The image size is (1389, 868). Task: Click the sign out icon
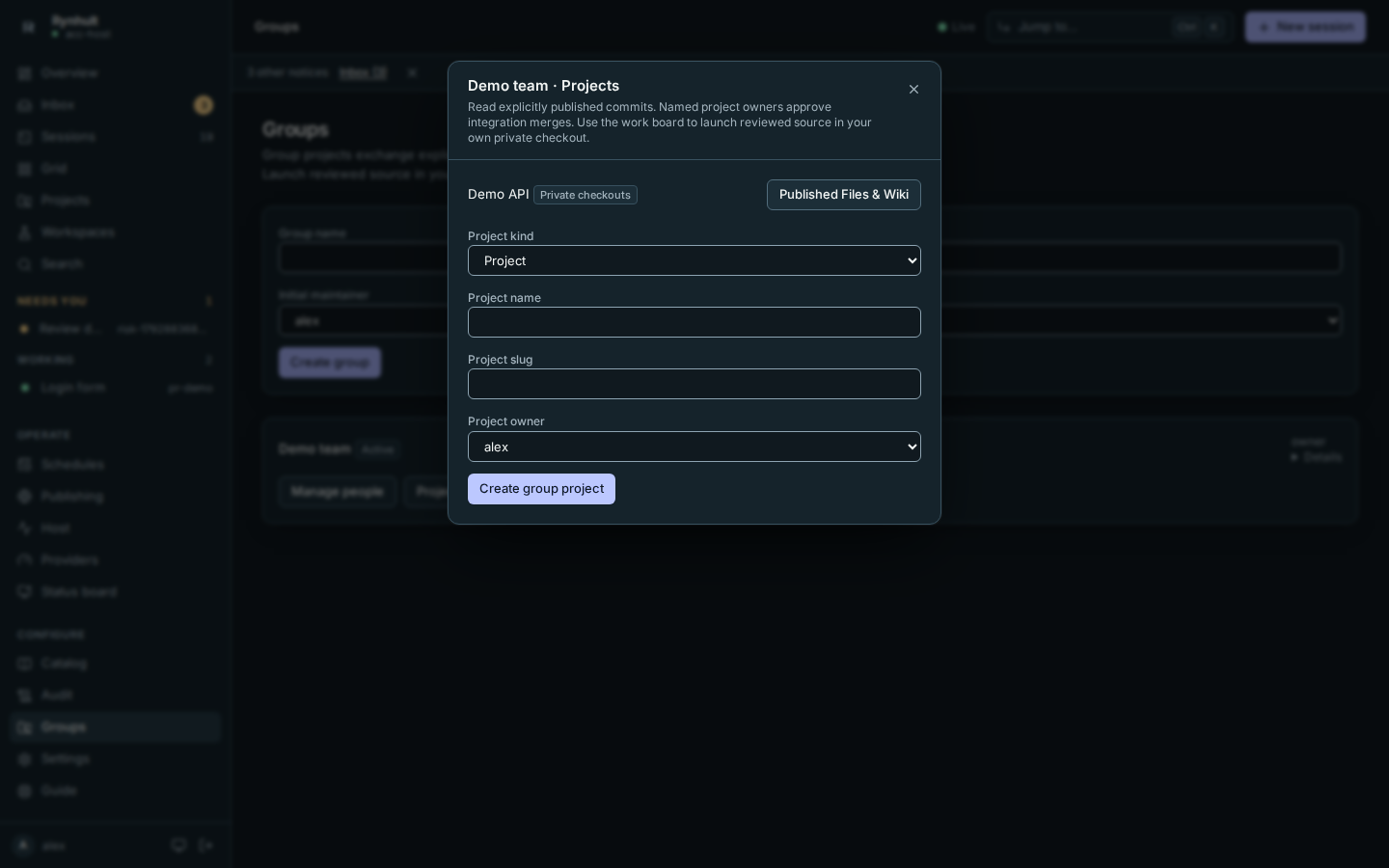click(x=206, y=846)
